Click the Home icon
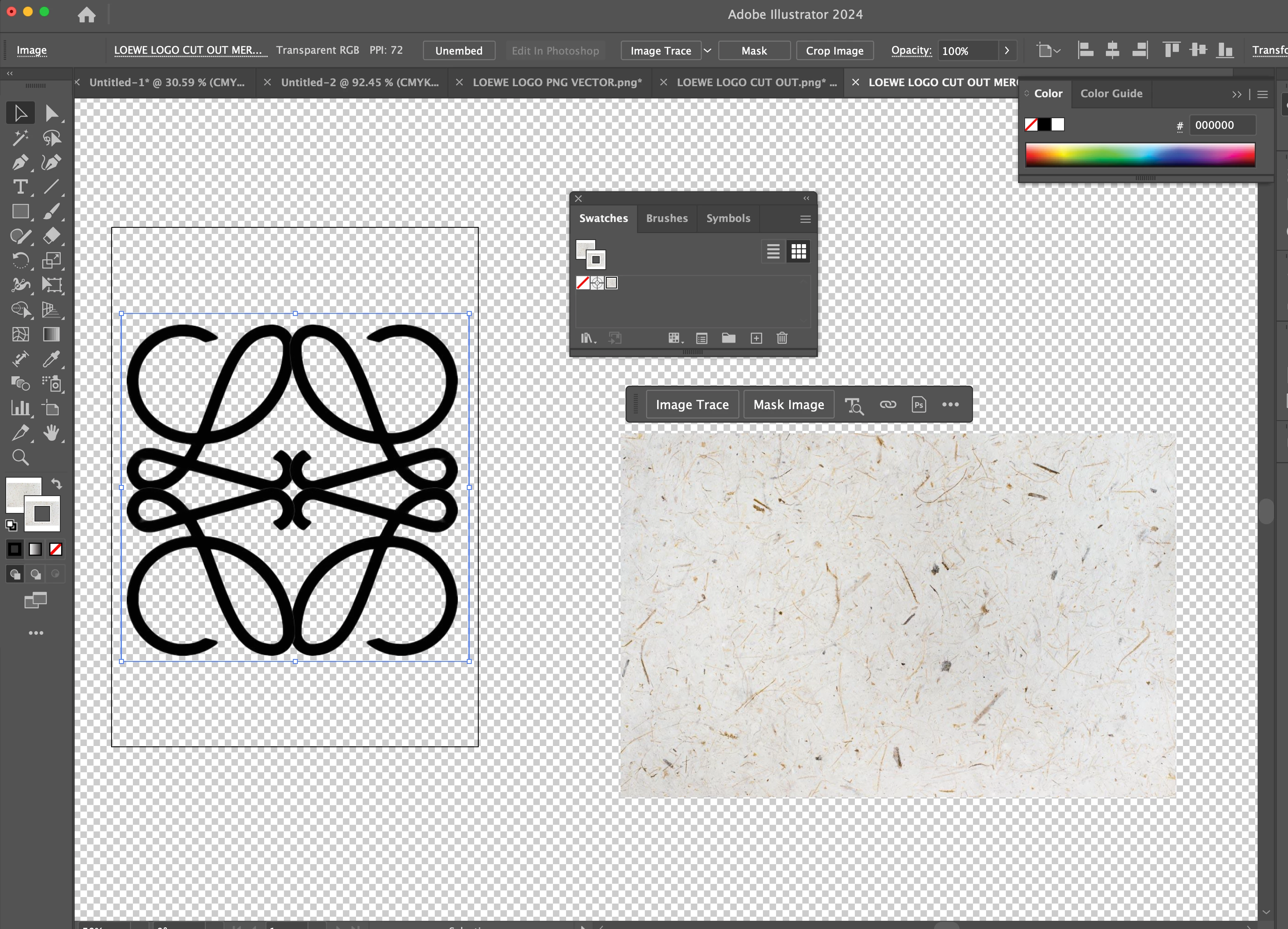This screenshot has height=929, width=1288. pyautogui.click(x=86, y=14)
